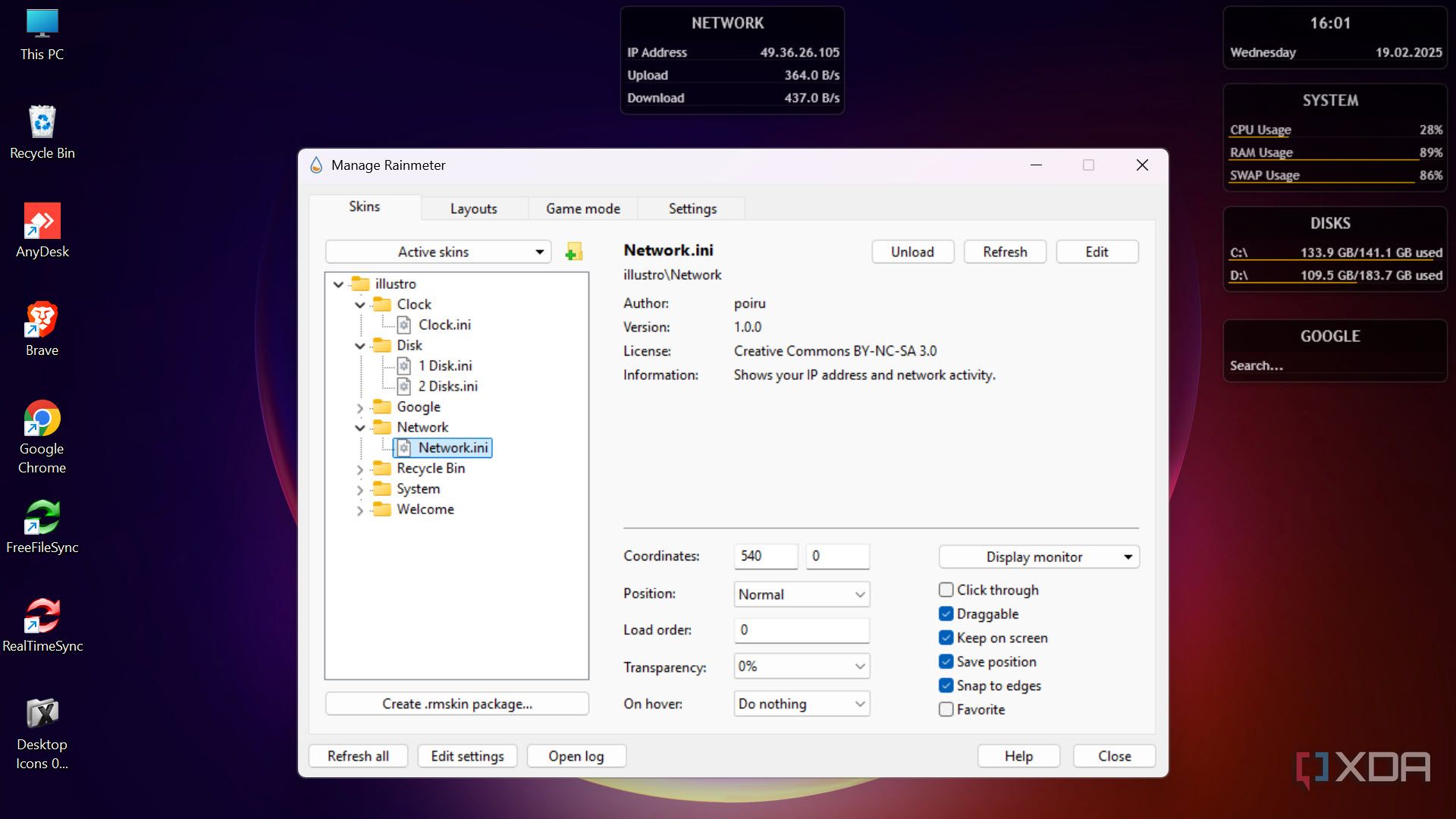Change the Transparency value control

click(801, 666)
